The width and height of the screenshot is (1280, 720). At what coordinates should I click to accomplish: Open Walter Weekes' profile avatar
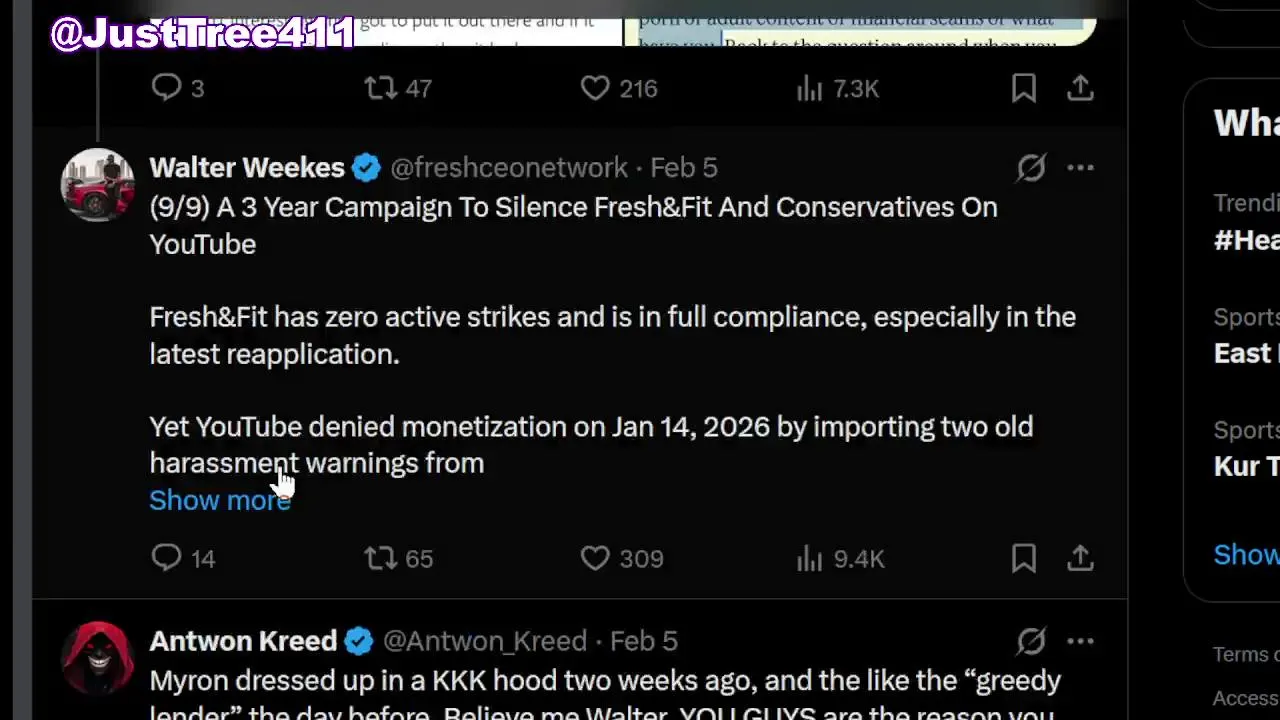[x=97, y=184]
